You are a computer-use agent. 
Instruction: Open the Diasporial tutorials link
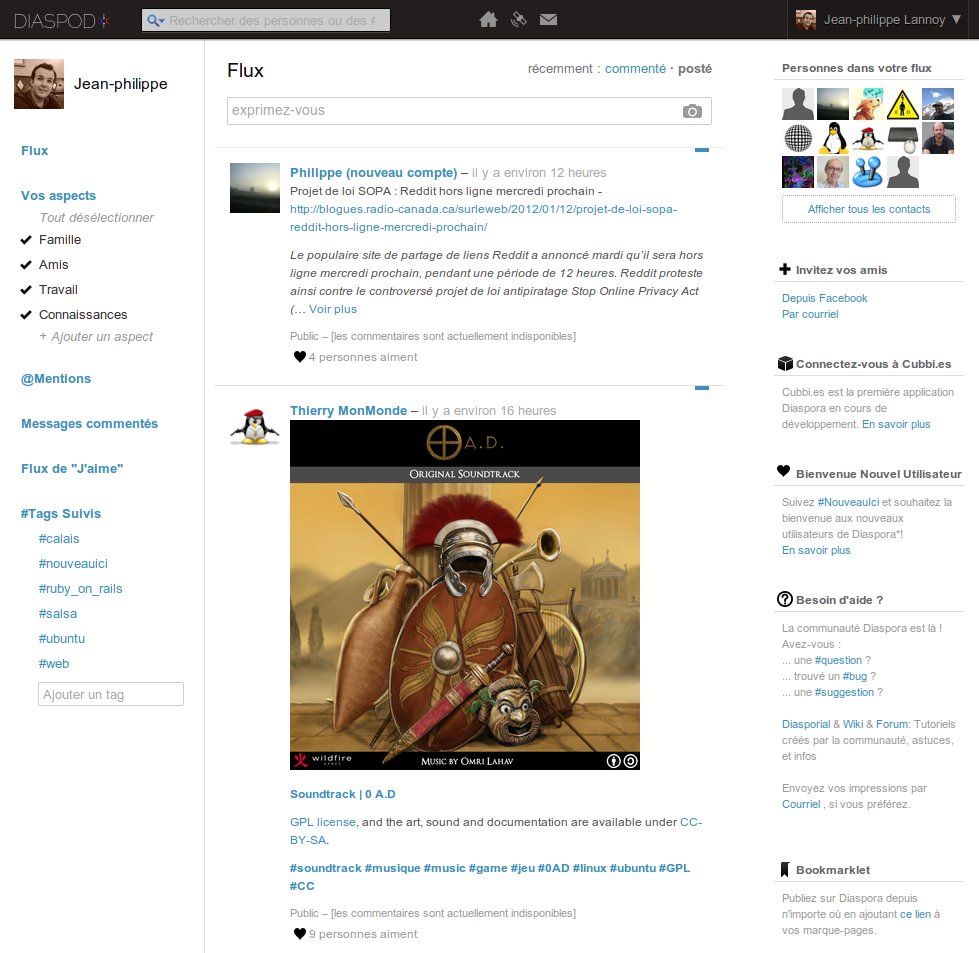click(806, 724)
